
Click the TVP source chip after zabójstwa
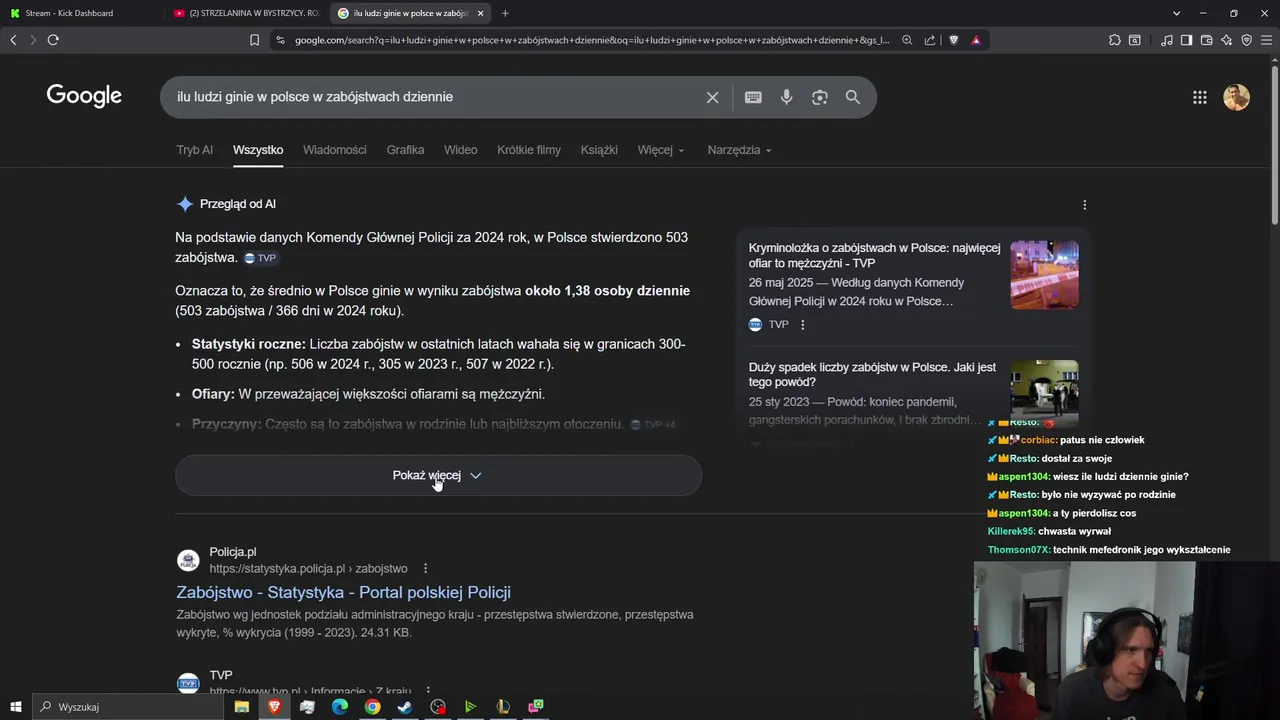pyautogui.click(x=261, y=258)
